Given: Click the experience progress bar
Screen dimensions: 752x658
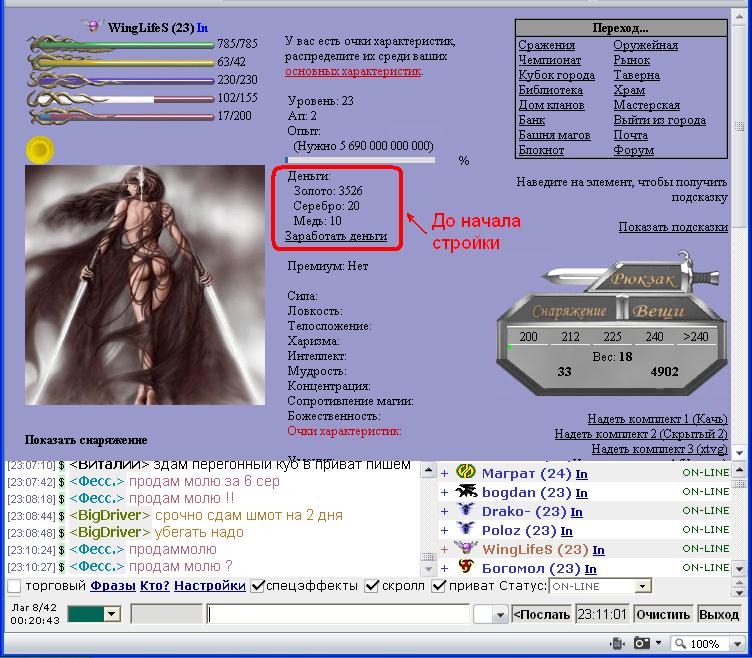Looking at the screenshot, I should tap(360, 160).
